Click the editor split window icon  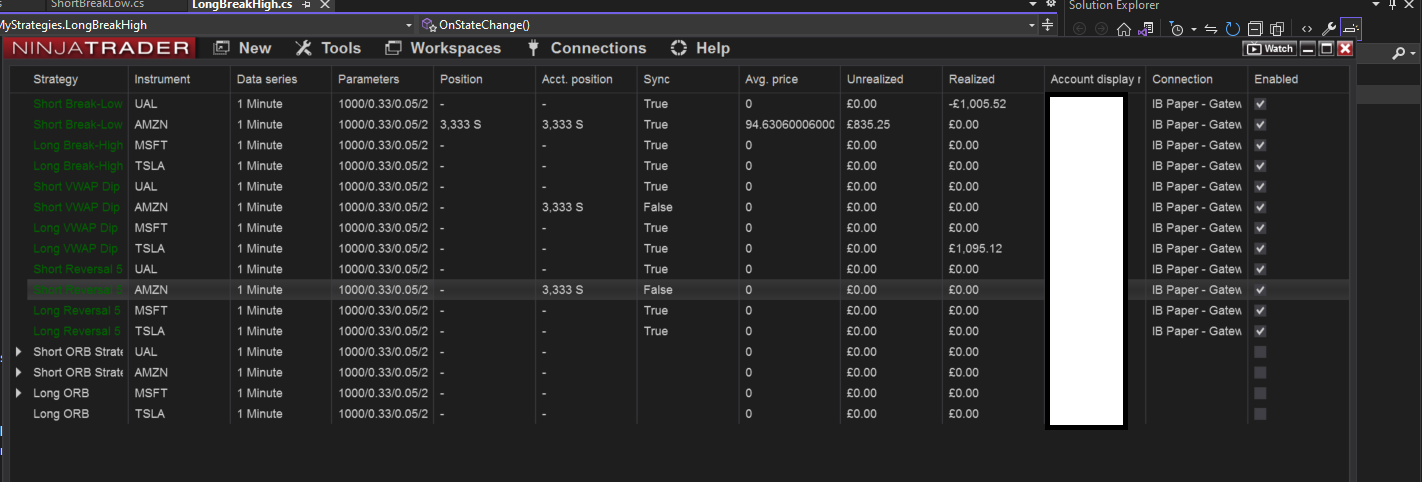pyautogui.click(x=1047, y=25)
